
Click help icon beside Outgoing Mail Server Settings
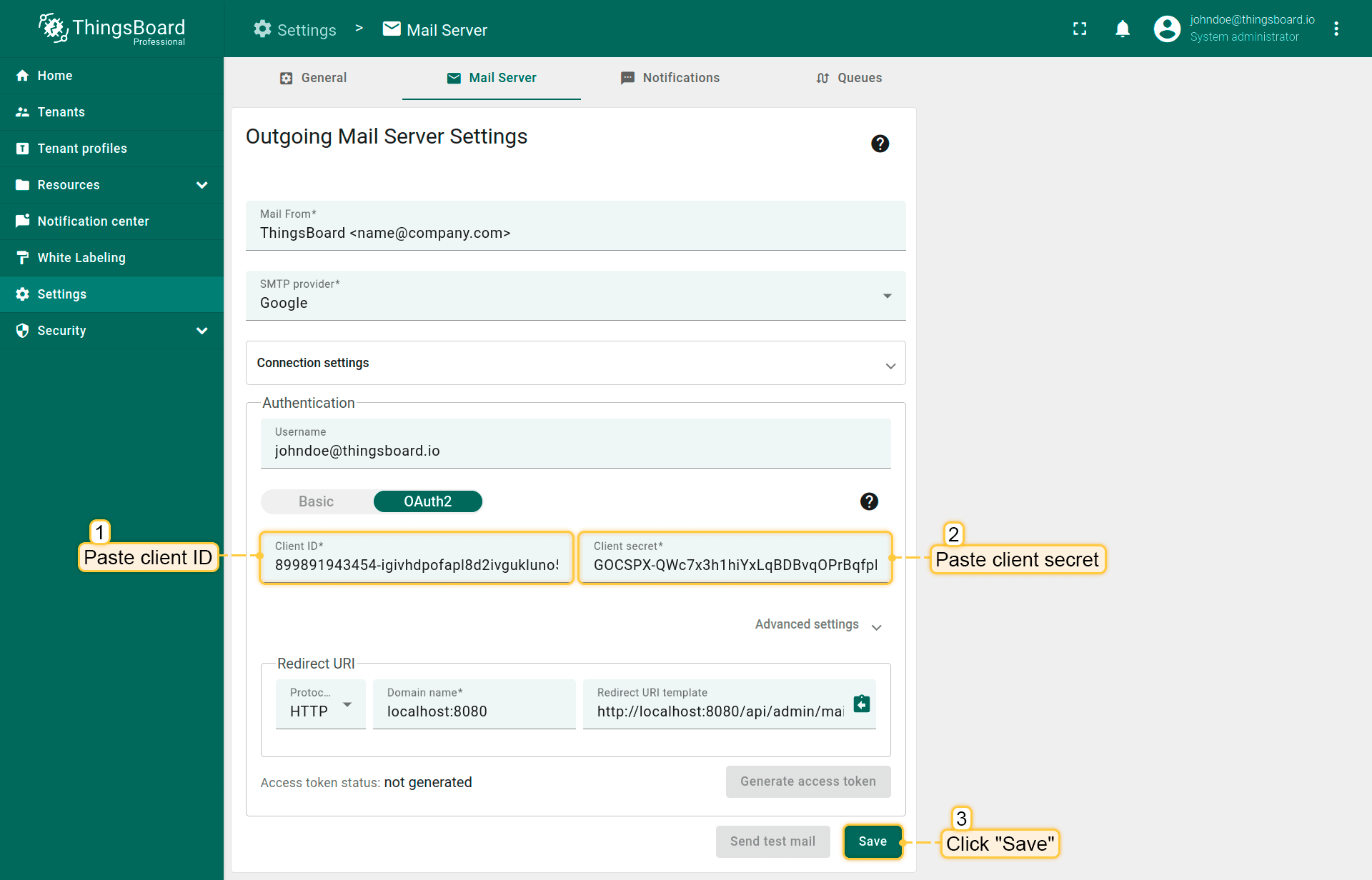pyautogui.click(x=880, y=144)
